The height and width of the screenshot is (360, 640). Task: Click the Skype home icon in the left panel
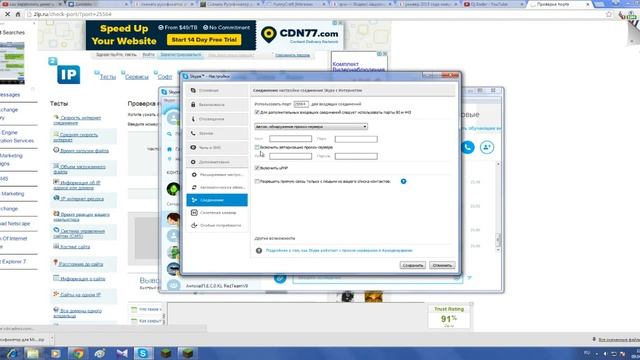coord(169,149)
